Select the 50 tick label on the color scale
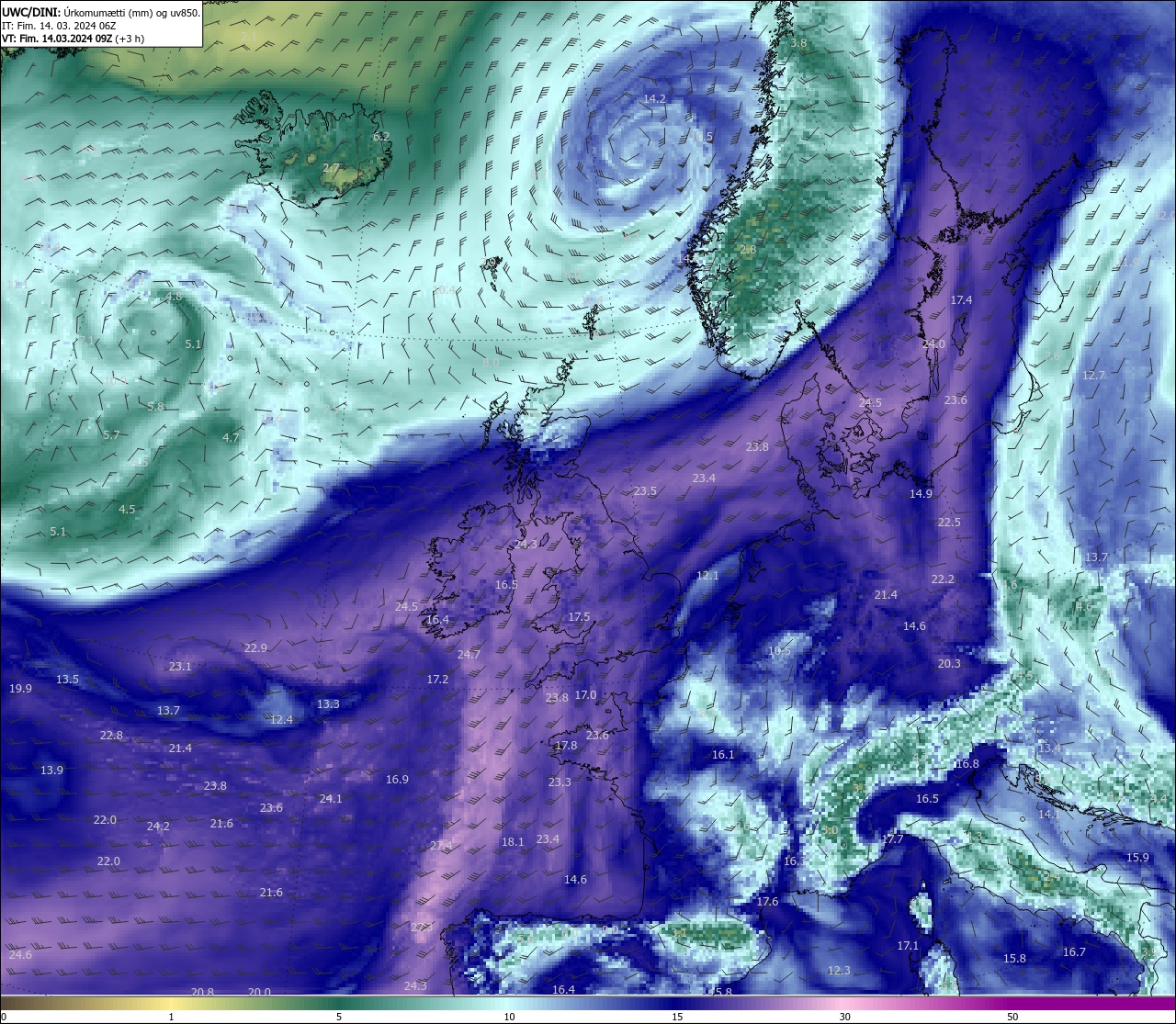Image resolution: width=1176 pixels, height=1024 pixels. [x=1012, y=1017]
